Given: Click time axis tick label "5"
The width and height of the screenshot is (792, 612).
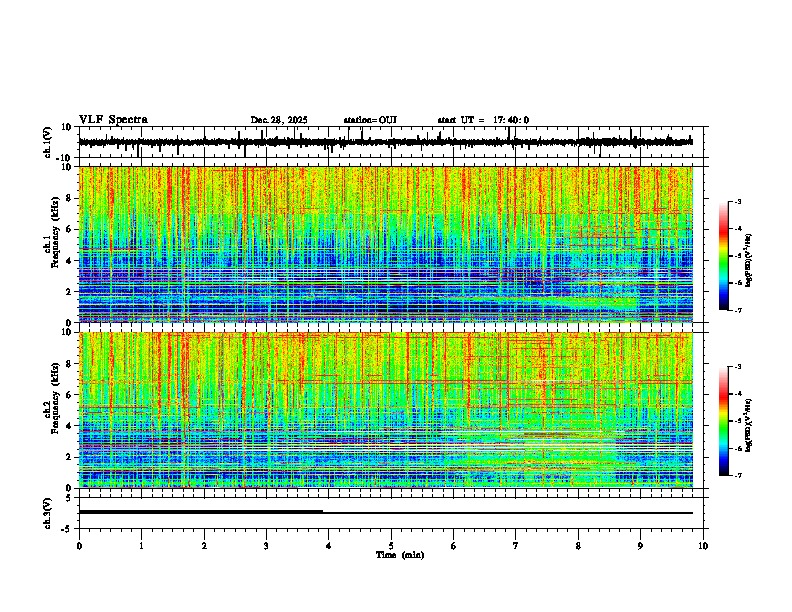Looking at the screenshot, I should tap(391, 545).
